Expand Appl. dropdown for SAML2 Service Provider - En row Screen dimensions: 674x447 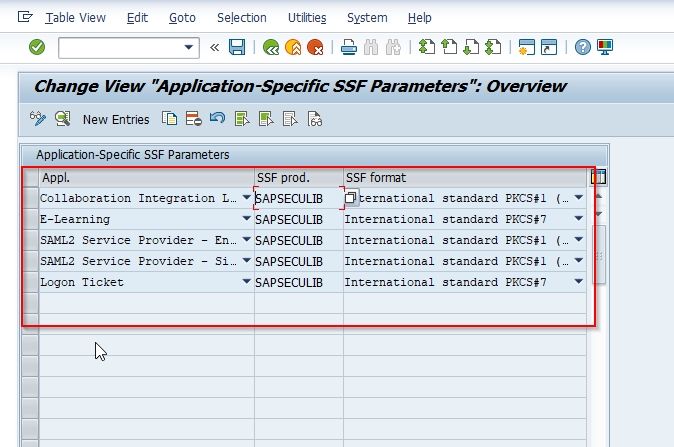tap(246, 240)
